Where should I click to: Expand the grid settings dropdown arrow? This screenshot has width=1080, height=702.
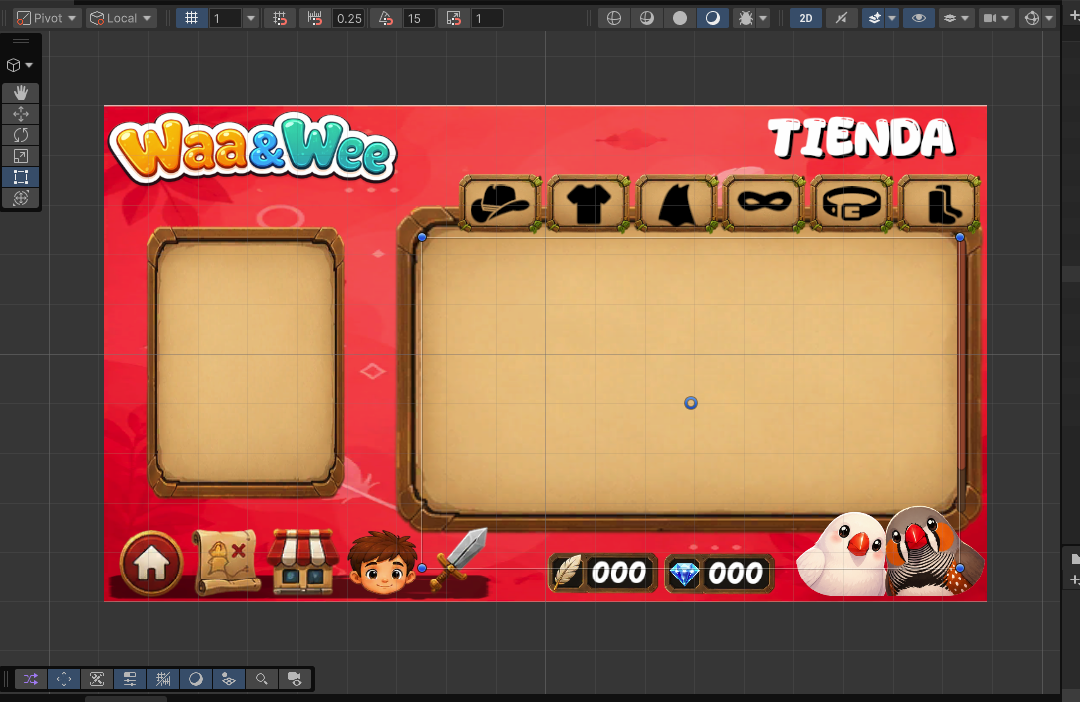251,18
